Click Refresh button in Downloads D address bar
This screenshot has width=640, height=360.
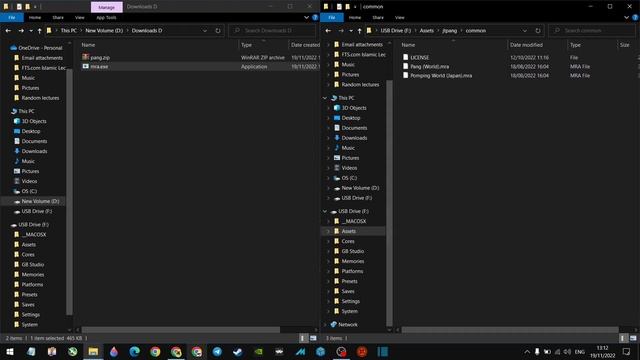pyautogui.click(x=218, y=31)
